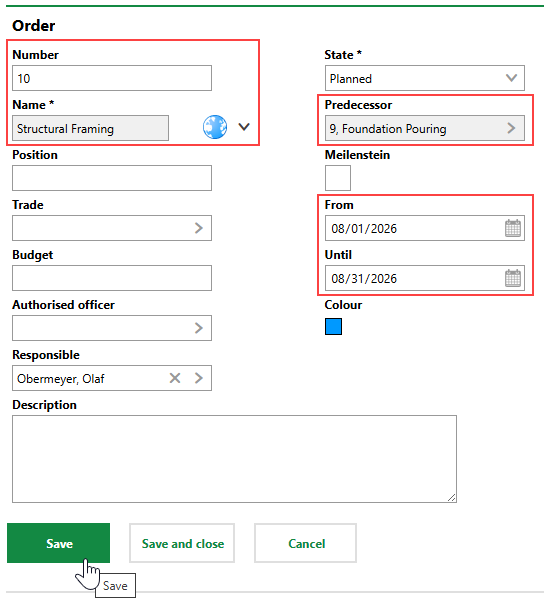Image resolution: width=544 pixels, height=606 pixels.
Task: Click into the Position field
Action: coord(112,178)
